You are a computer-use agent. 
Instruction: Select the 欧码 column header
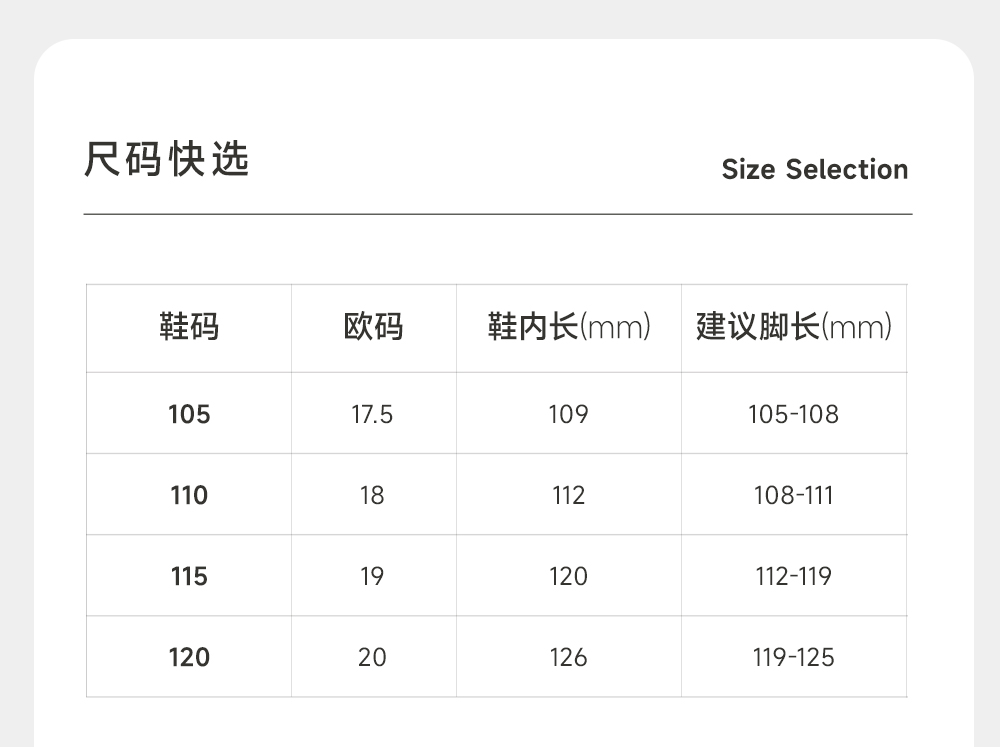pyautogui.click(x=373, y=327)
